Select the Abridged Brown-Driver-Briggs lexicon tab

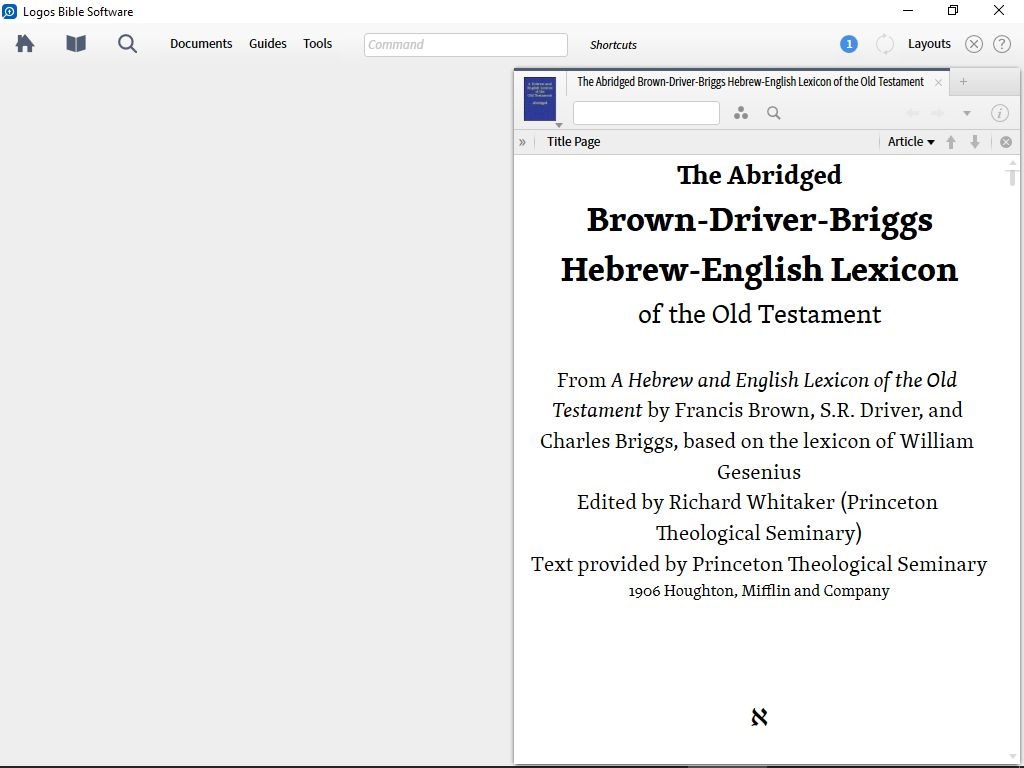pos(750,82)
